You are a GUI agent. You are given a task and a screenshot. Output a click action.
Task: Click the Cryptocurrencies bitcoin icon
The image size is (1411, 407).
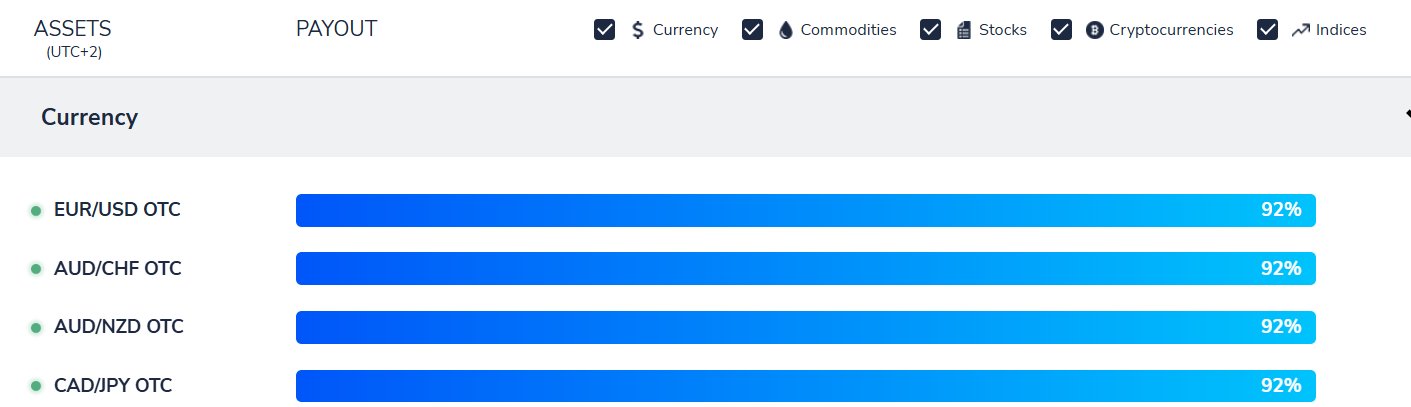(x=1094, y=30)
